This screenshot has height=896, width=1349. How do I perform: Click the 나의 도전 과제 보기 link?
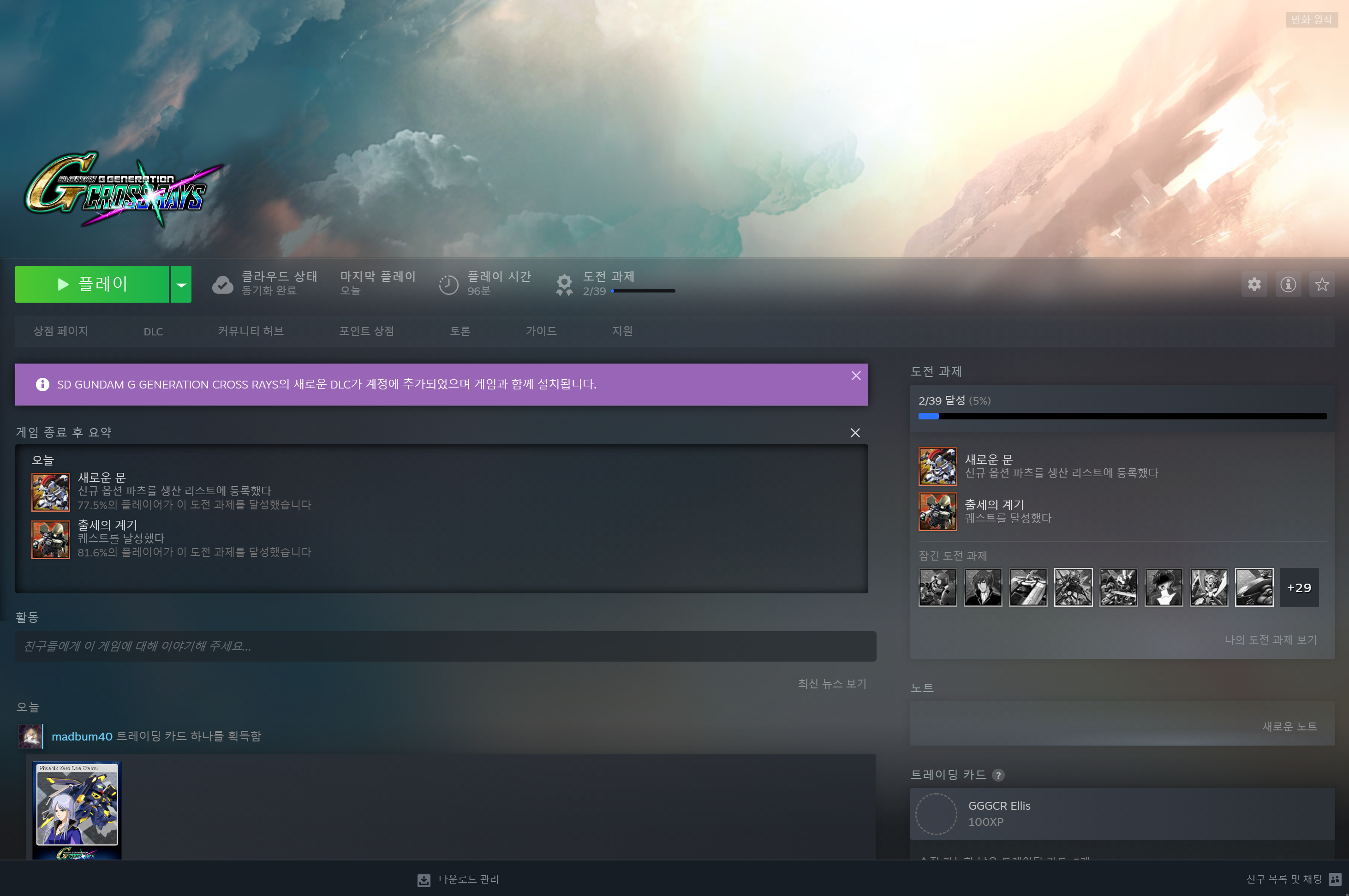[x=1271, y=639]
